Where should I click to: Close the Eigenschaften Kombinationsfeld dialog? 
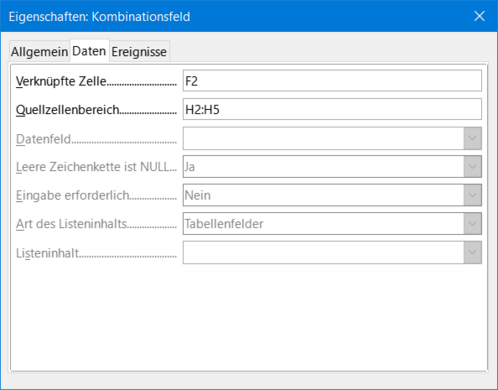479,16
